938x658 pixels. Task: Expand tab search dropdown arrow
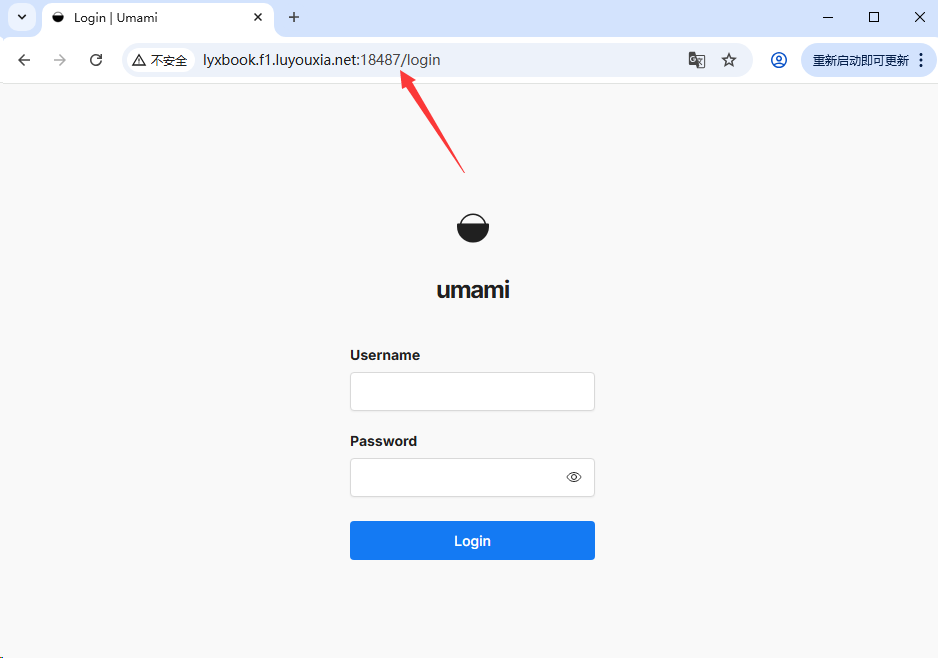(x=22, y=17)
